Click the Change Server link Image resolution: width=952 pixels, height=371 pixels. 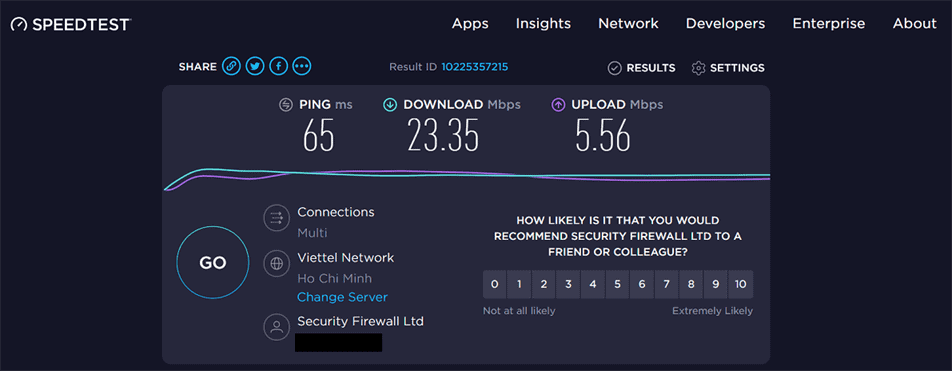[x=342, y=298]
